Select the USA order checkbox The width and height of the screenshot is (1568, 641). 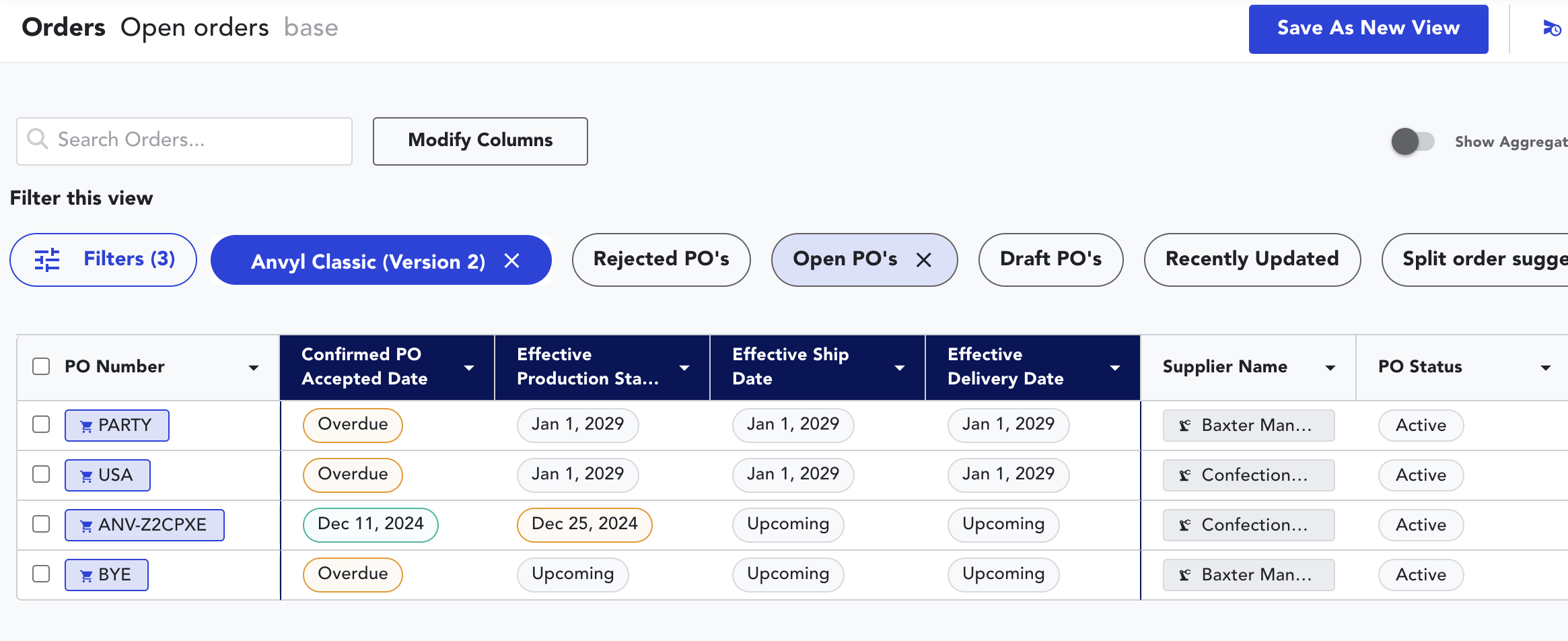tap(41, 474)
